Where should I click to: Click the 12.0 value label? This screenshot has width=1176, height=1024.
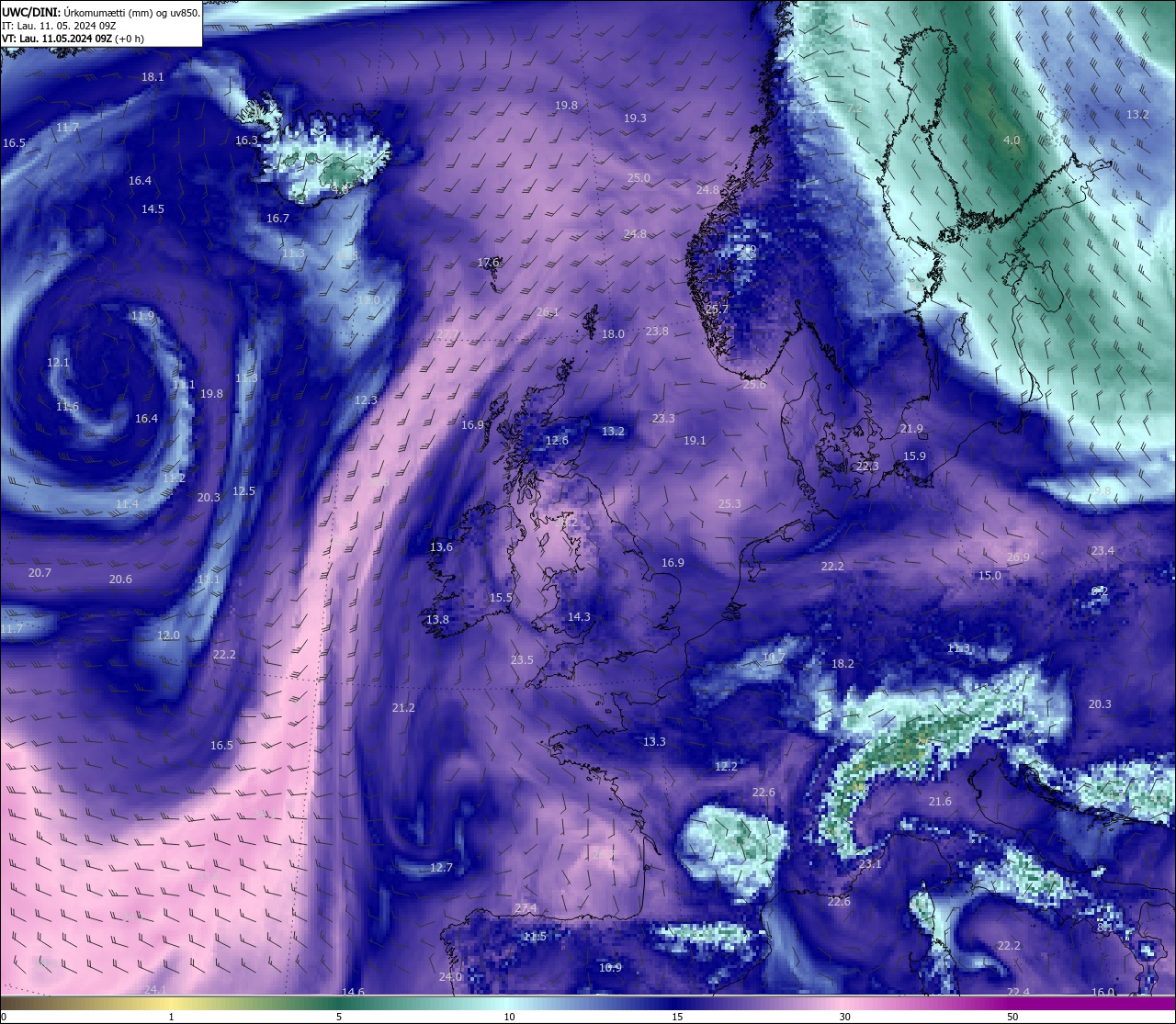tap(168, 636)
